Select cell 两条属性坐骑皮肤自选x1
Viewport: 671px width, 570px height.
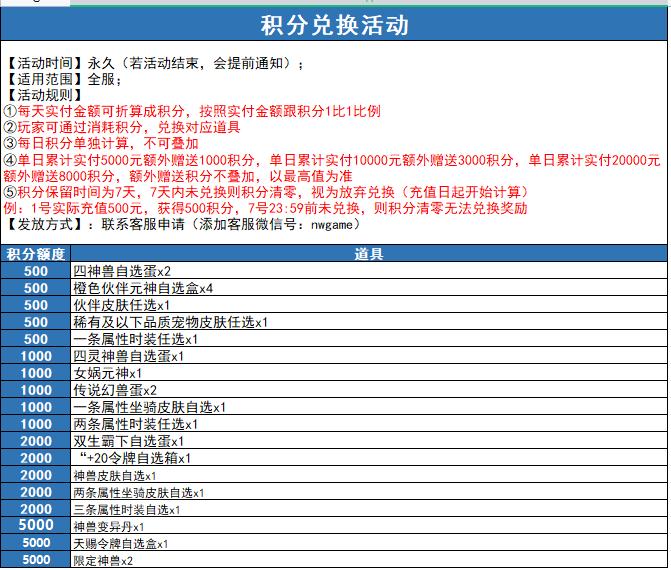(x=369, y=492)
